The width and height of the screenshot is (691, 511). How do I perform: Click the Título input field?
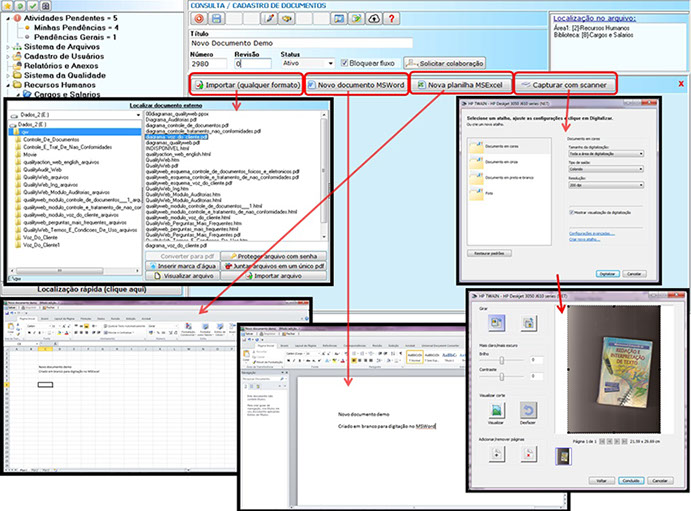tap(300, 43)
